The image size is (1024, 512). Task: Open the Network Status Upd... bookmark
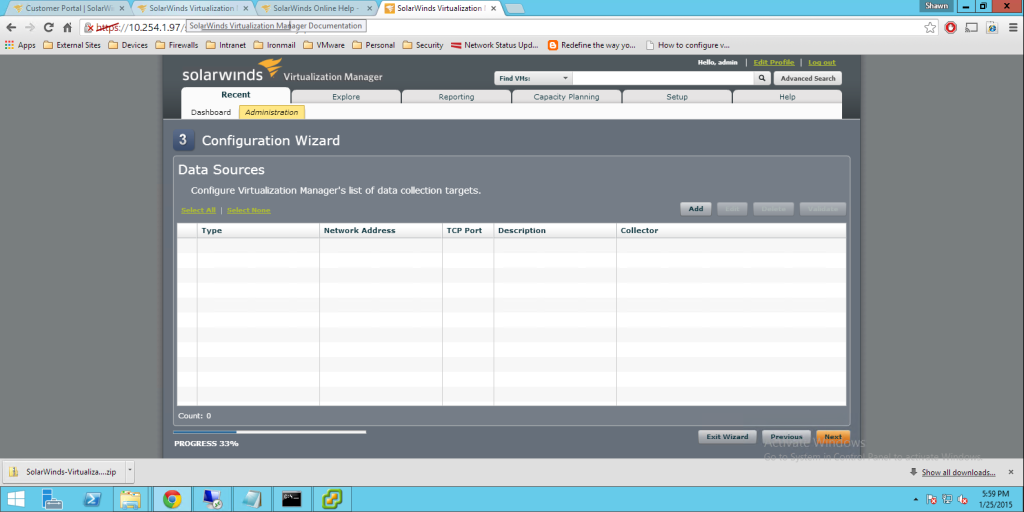495,45
